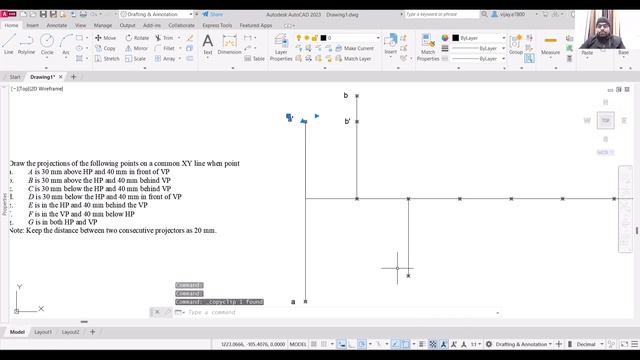Open the Layout1 tab
640x360 pixels.
pos(43,332)
